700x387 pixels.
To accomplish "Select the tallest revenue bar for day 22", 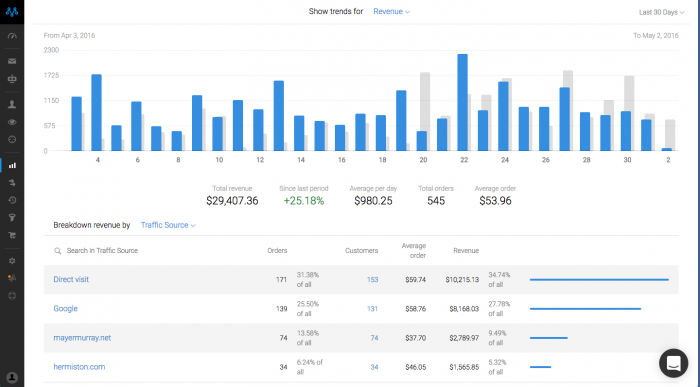I will coord(462,103).
